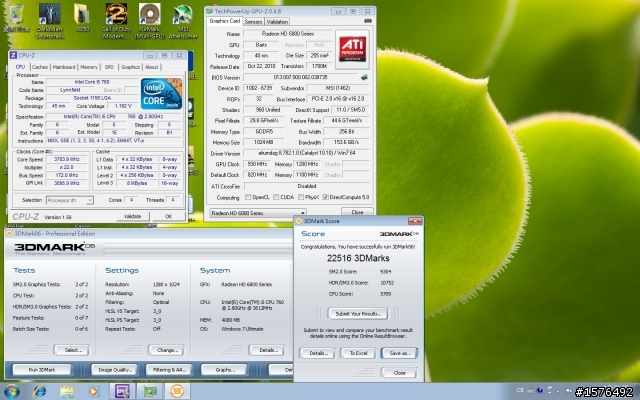Open the Sensors tab in GPU-Z
Screen dimensions: 640x400
click(x=253, y=22)
